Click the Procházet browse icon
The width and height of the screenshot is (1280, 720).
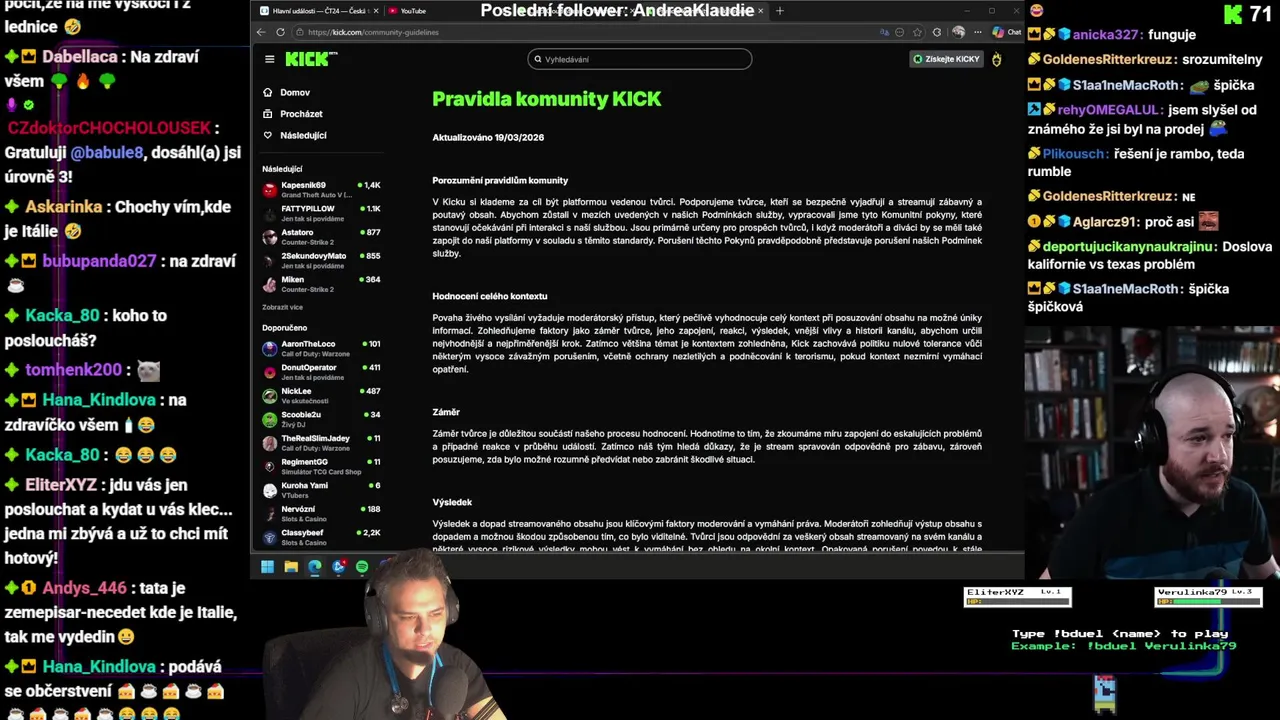click(267, 114)
